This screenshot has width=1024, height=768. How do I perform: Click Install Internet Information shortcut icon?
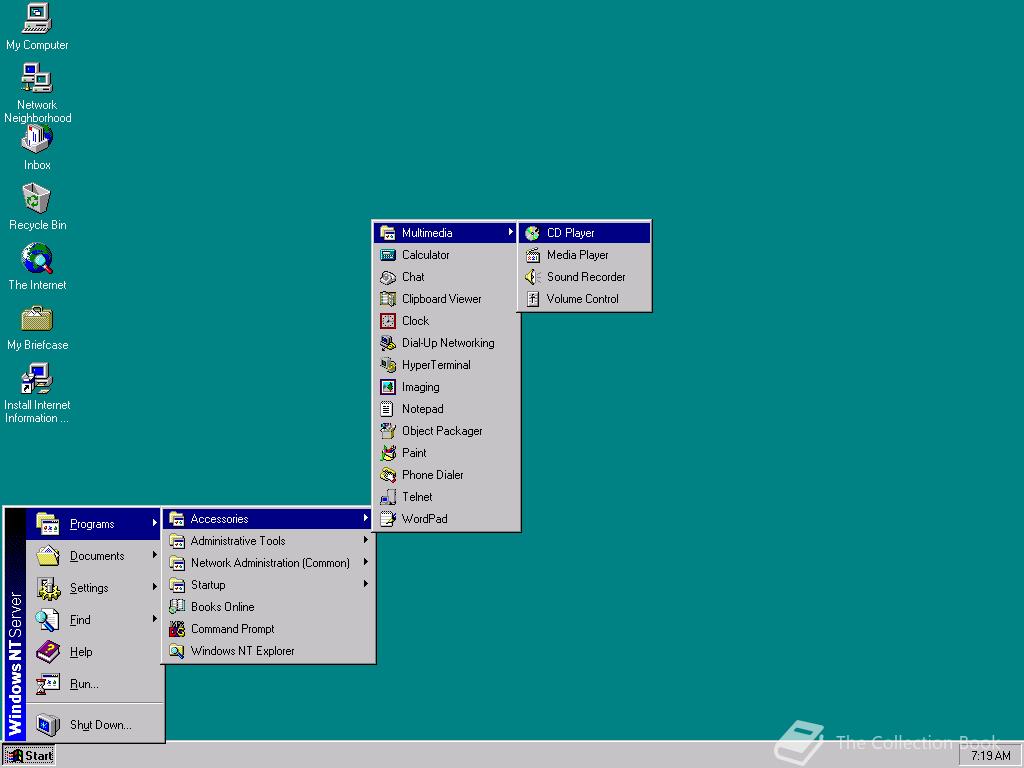[x=37, y=379]
